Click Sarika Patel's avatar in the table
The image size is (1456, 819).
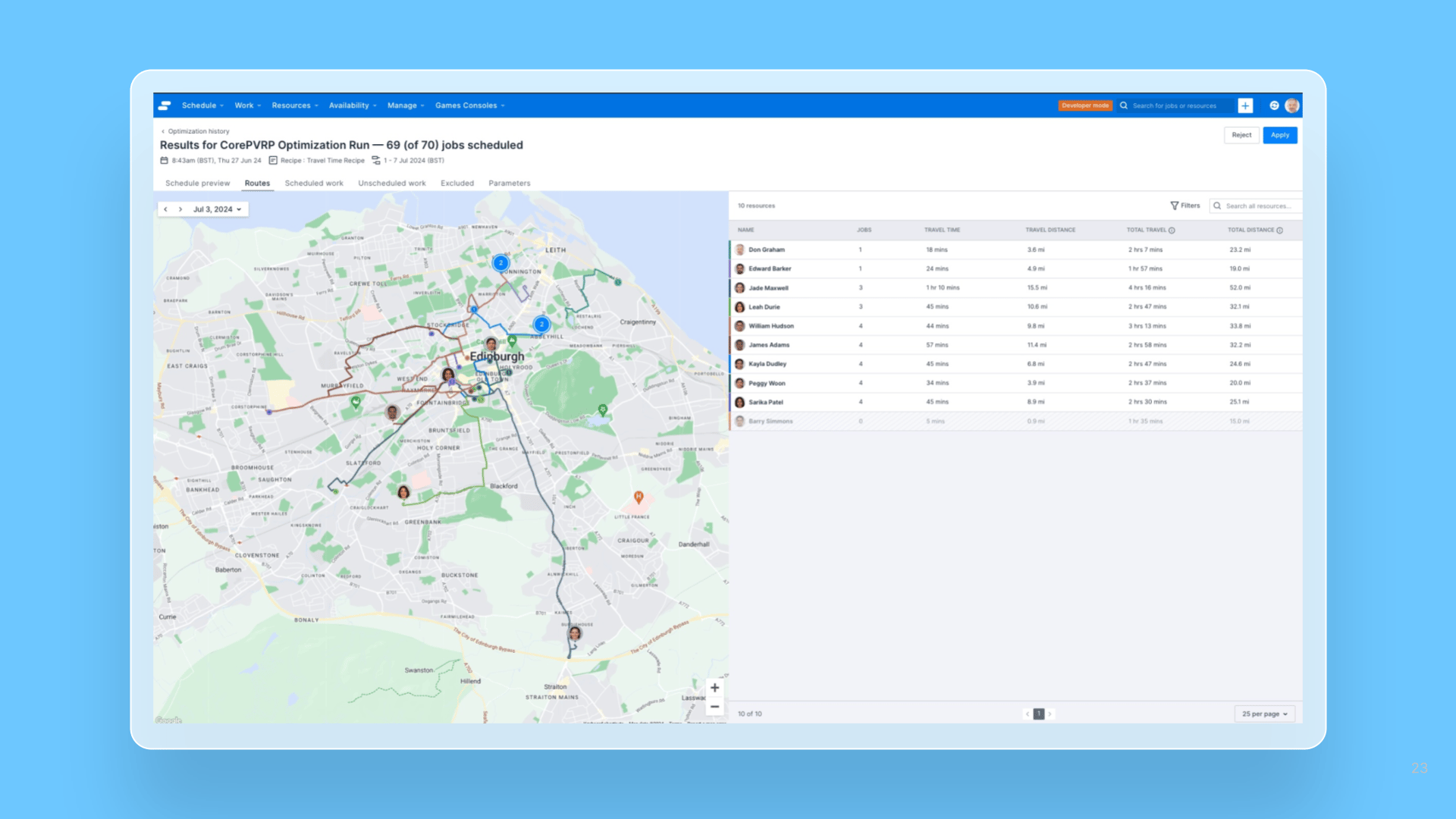pyautogui.click(x=739, y=402)
